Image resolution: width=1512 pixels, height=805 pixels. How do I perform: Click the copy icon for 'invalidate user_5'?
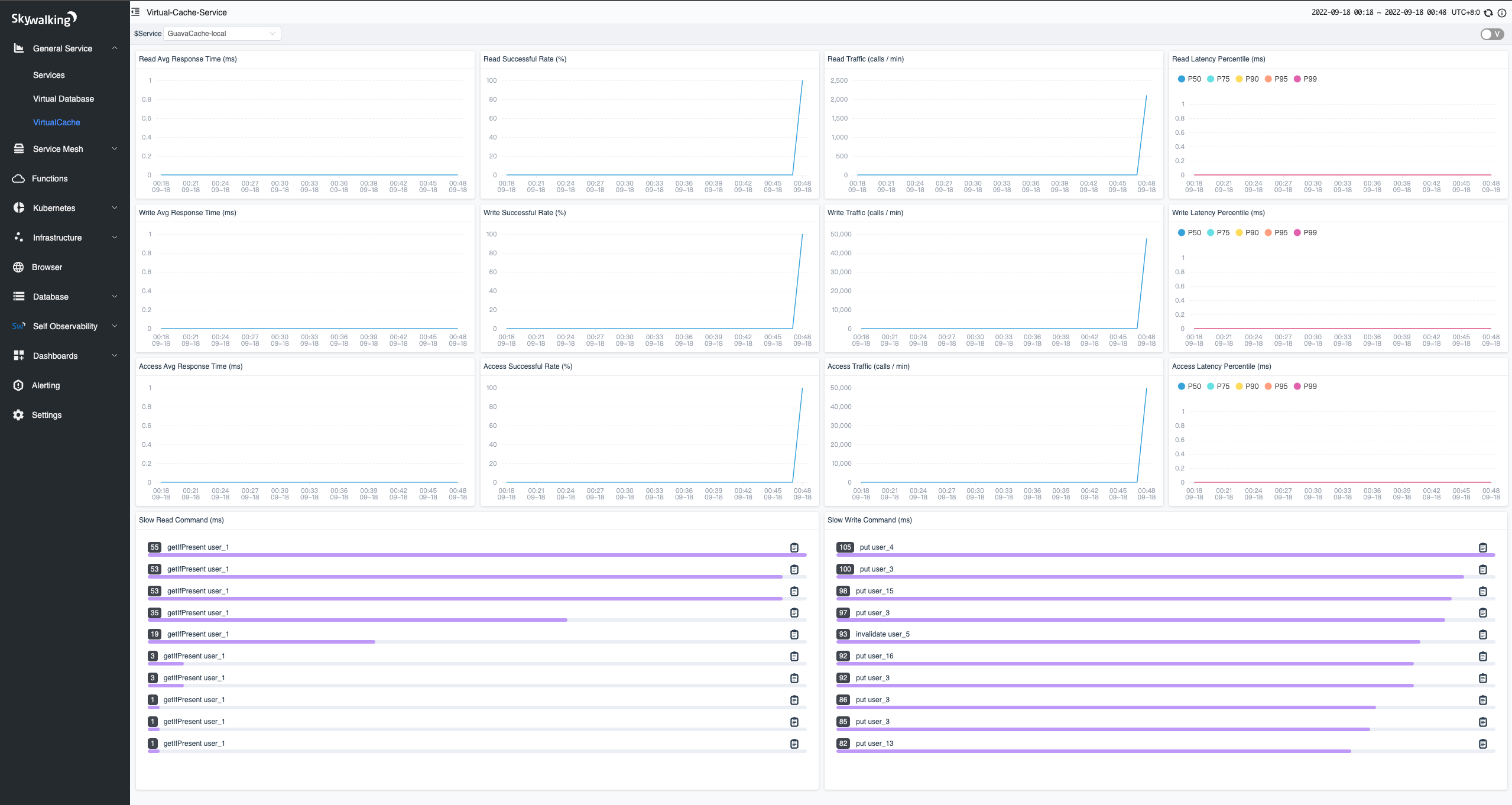[x=1482, y=634]
